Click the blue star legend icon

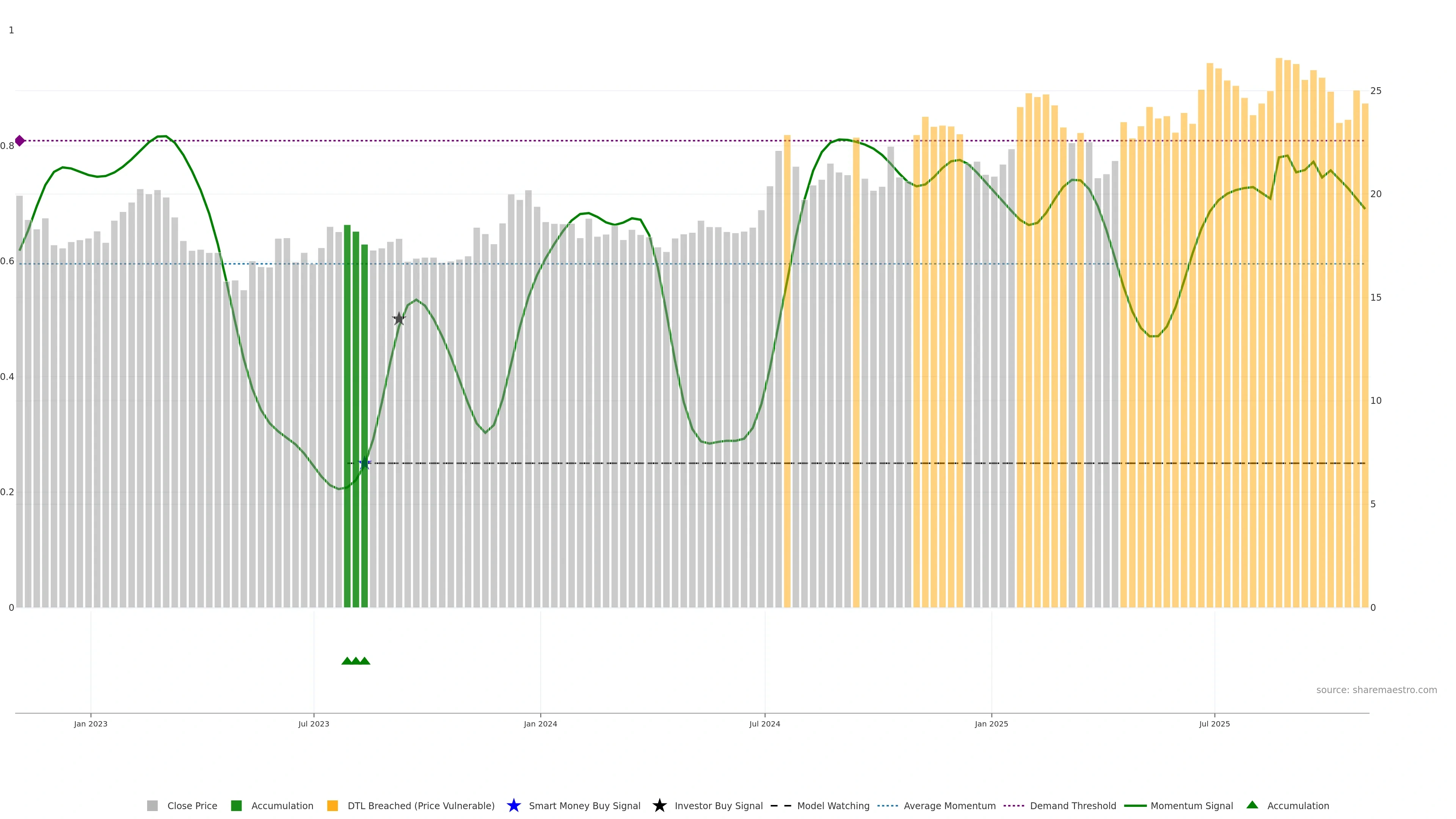(x=513, y=805)
